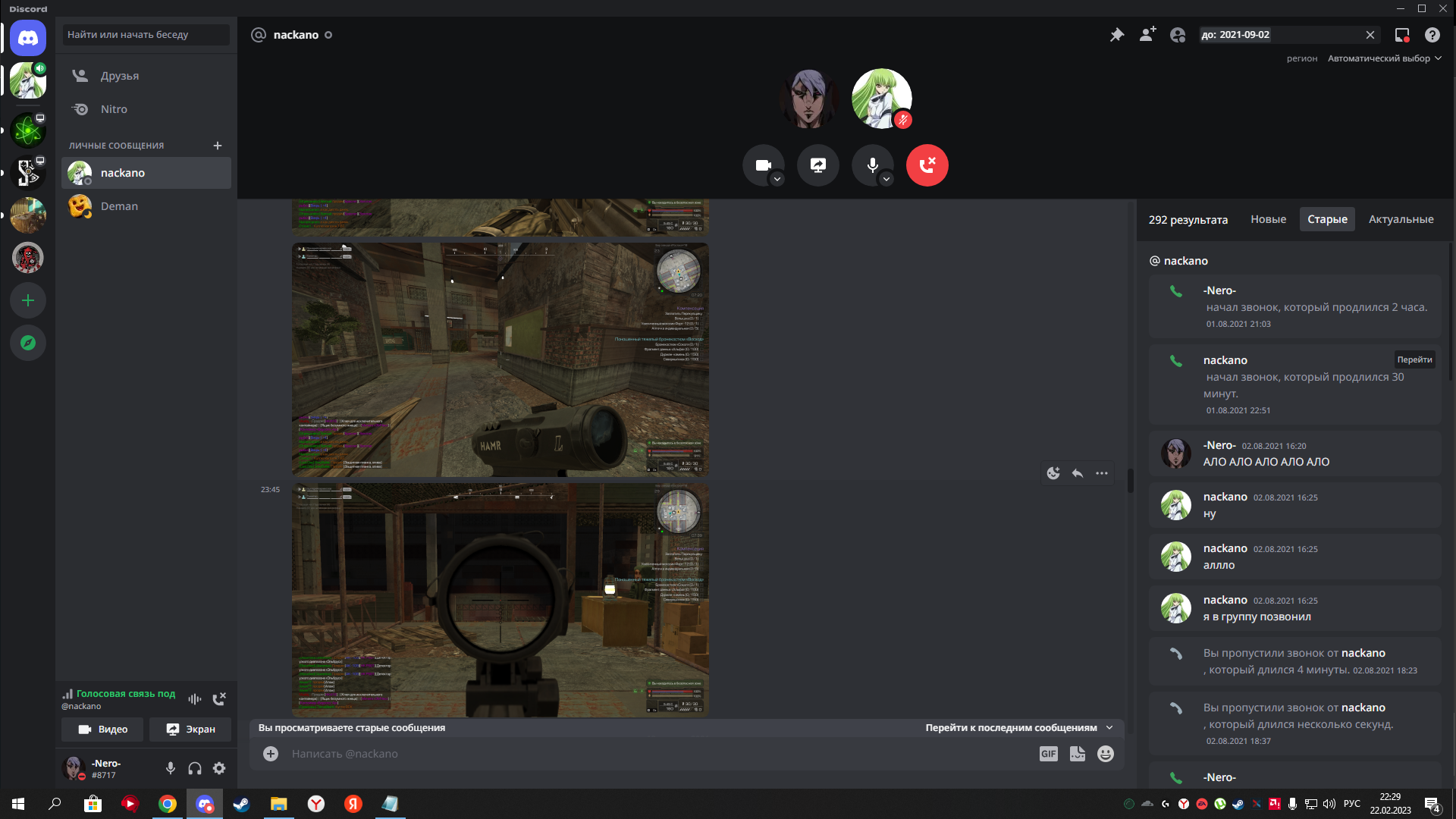Create a new DM with plus icon
Viewport: 1456px width, 819px height.
(x=218, y=146)
